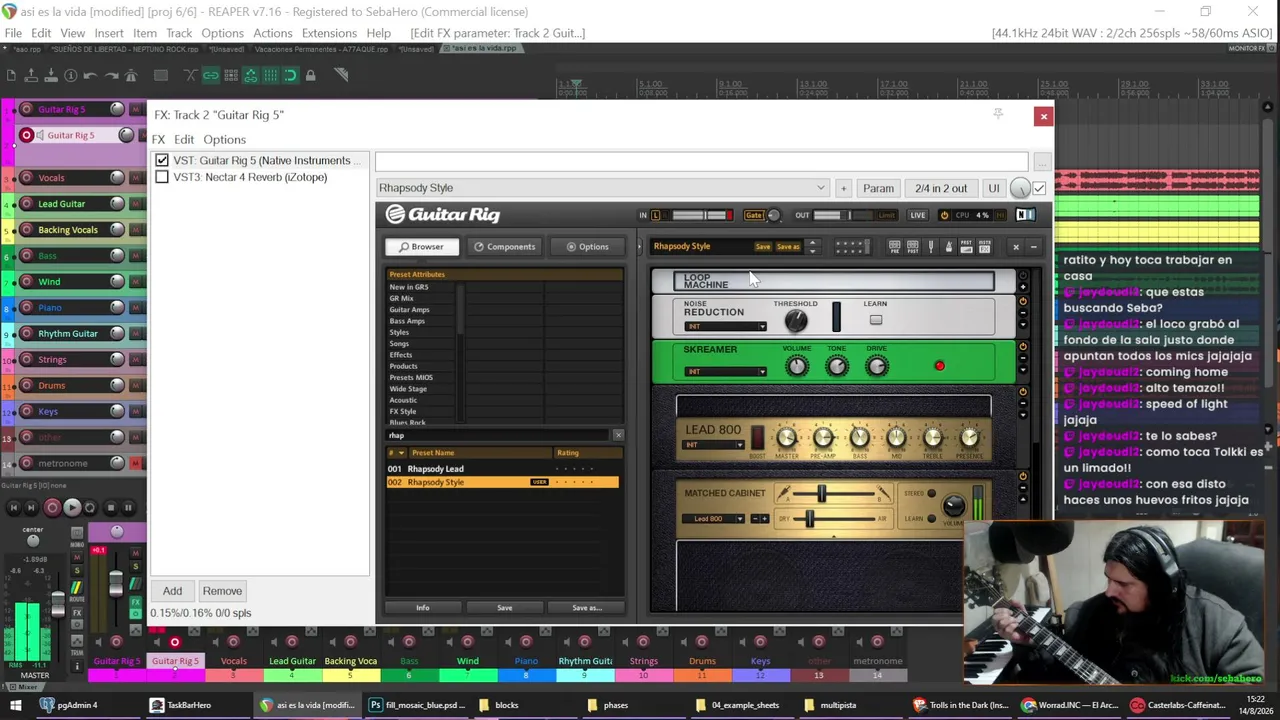Click the Native Instruments logo

pyautogui.click(x=1025, y=215)
